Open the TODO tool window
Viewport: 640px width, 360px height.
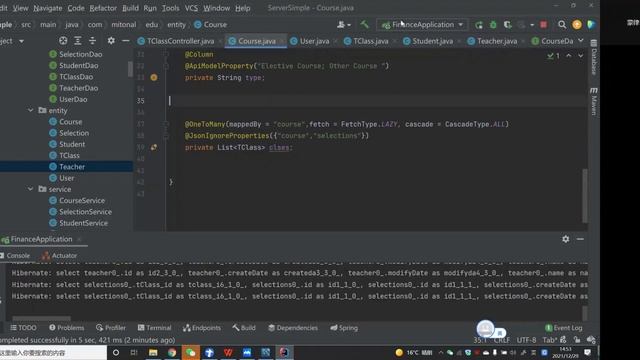click(x=23, y=328)
